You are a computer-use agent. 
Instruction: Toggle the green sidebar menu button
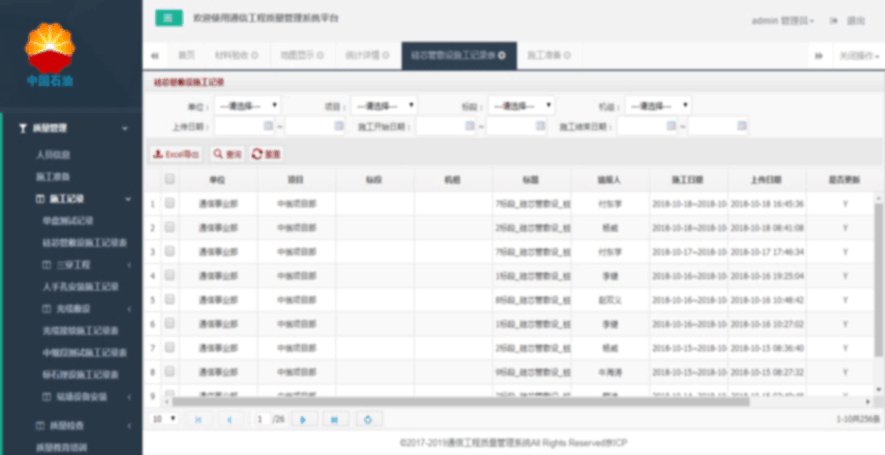point(169,18)
